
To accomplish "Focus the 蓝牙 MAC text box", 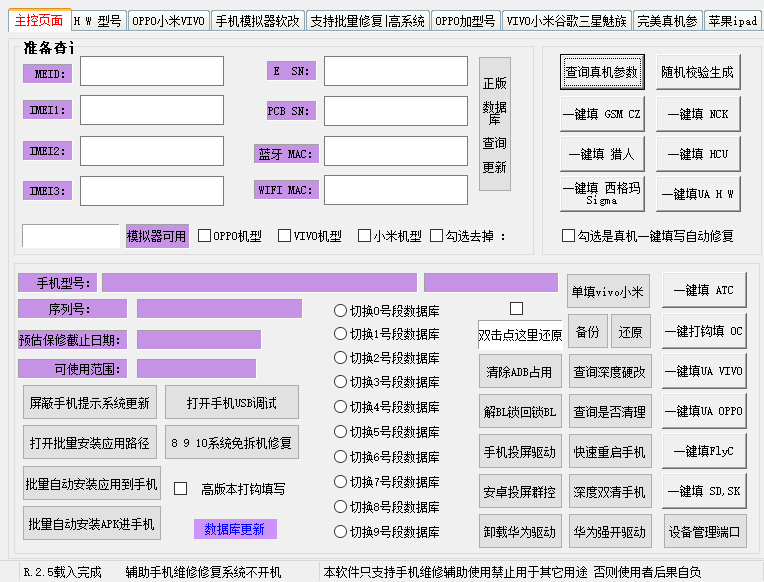I will click(396, 151).
